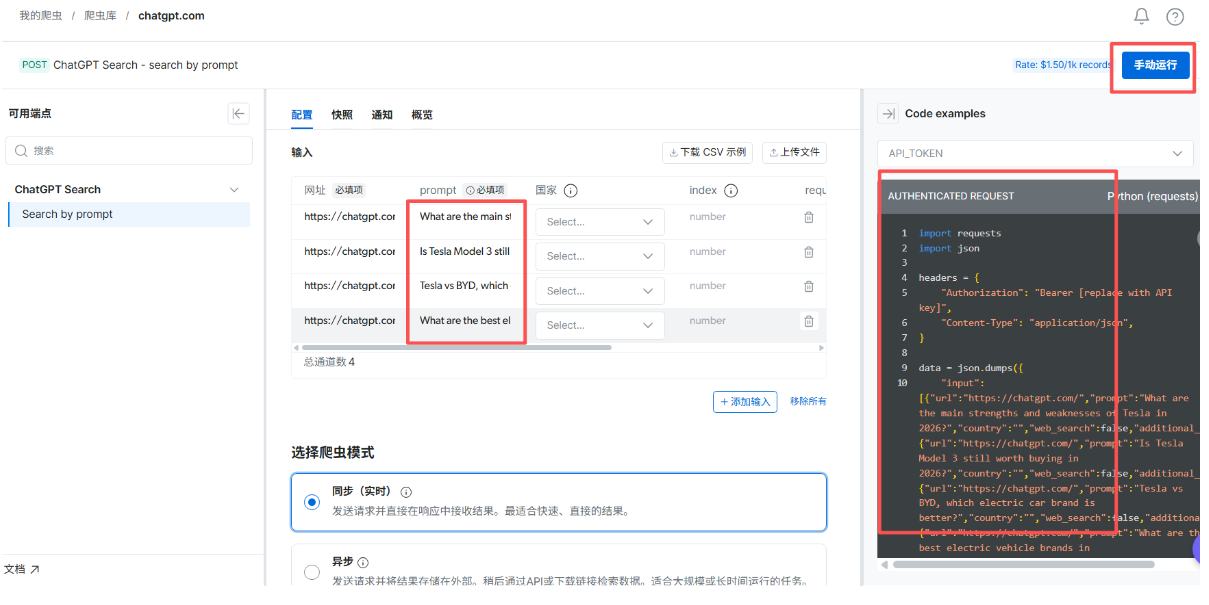1209x605 pixels.
Task: Click the endpoint 搜索 search field
Action: pyautogui.click(x=129, y=150)
